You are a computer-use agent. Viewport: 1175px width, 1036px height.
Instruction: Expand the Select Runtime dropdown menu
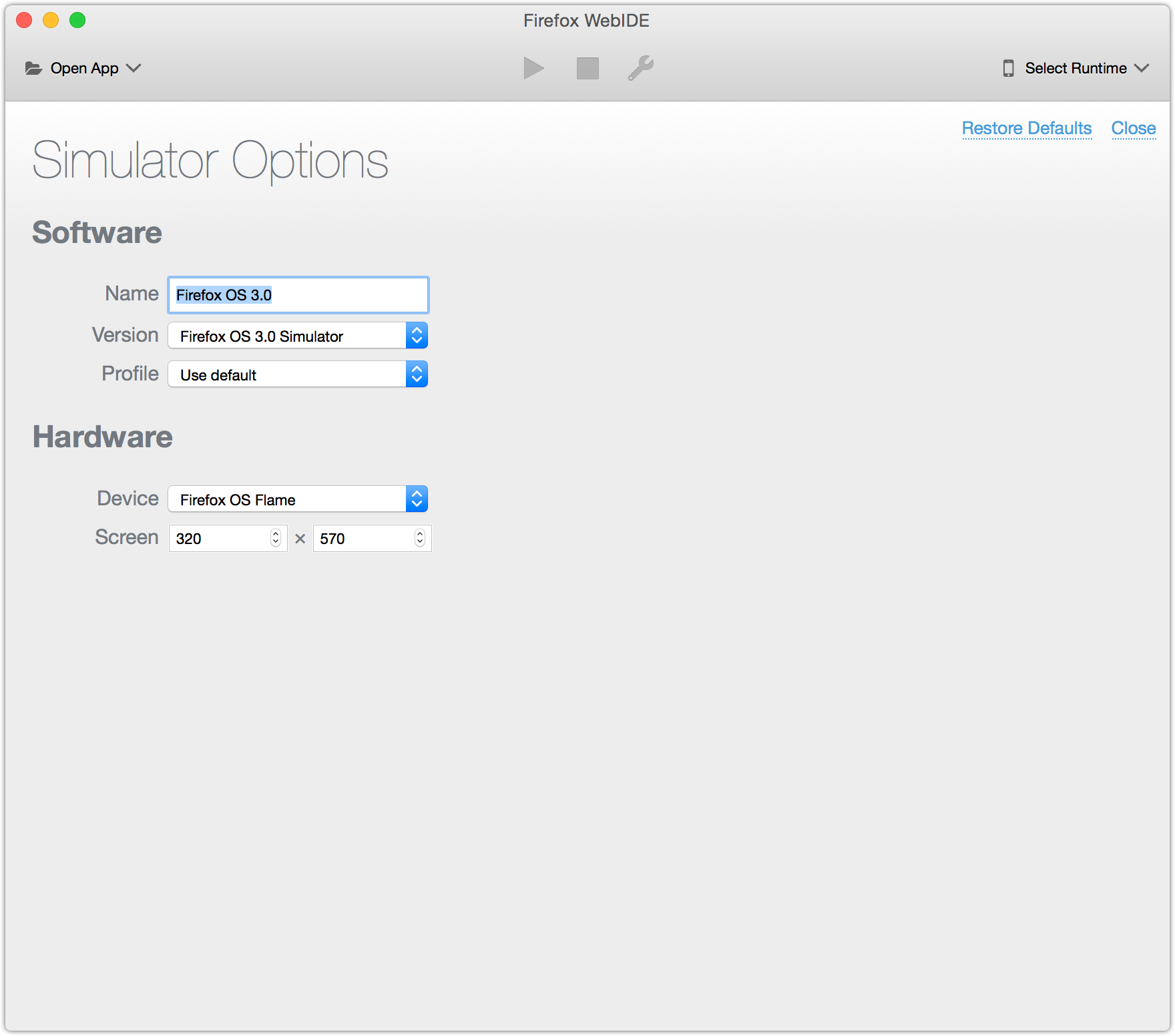pyautogui.click(x=1076, y=68)
